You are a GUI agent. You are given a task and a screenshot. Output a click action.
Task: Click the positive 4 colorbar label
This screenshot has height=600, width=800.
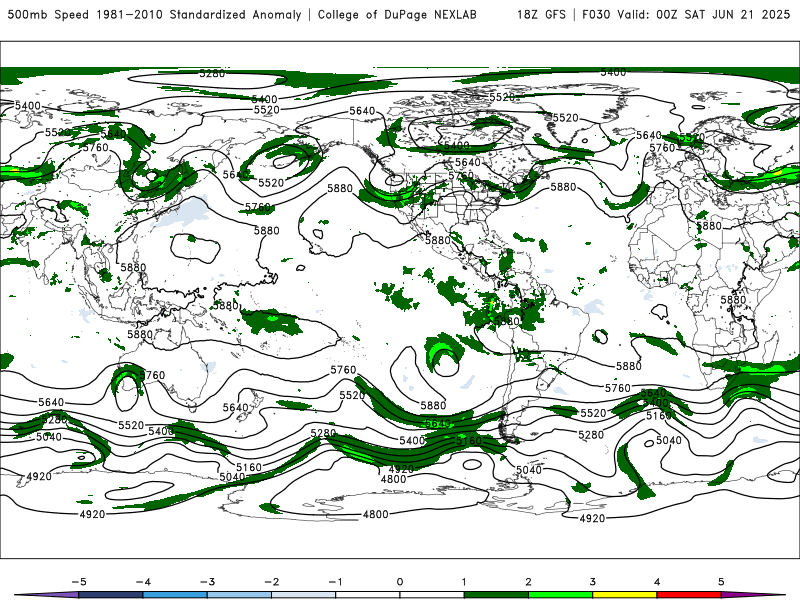pyautogui.click(x=657, y=582)
